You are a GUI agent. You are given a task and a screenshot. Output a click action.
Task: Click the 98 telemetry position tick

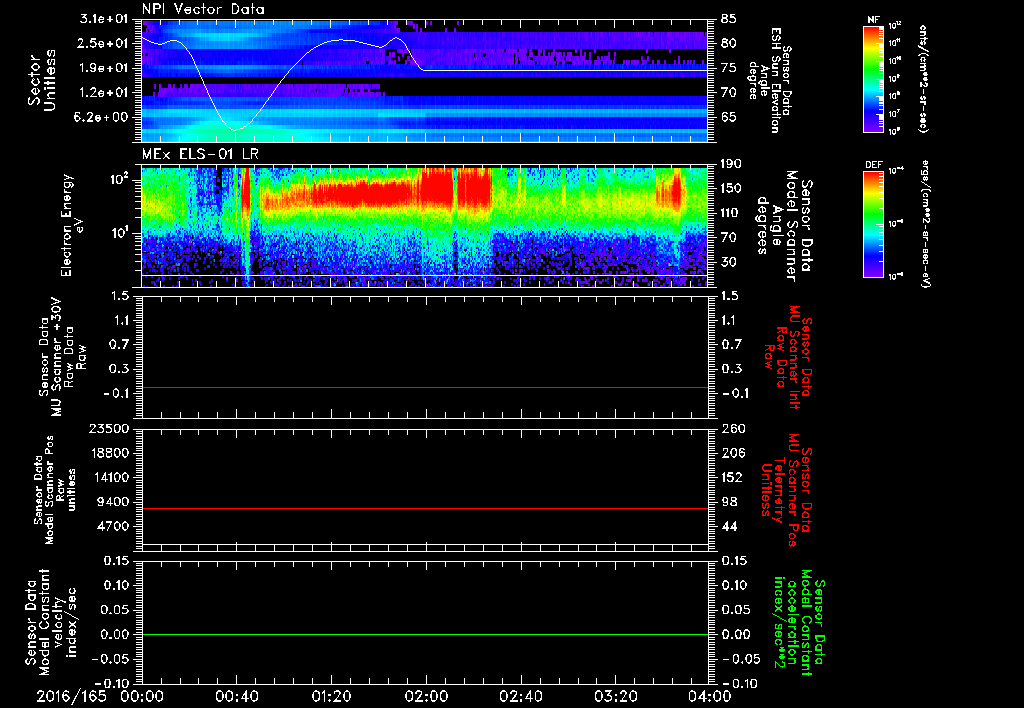(728, 502)
